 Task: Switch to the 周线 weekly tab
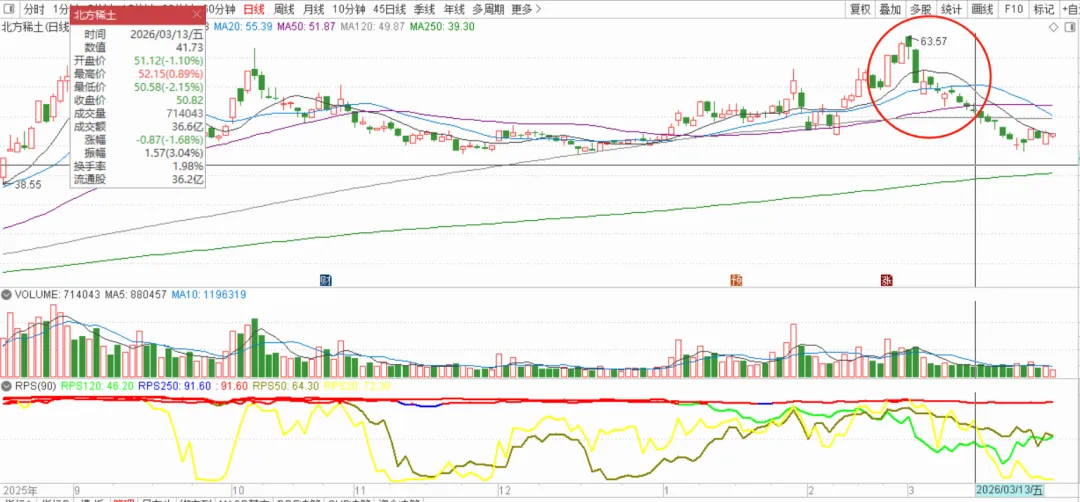[284, 9]
